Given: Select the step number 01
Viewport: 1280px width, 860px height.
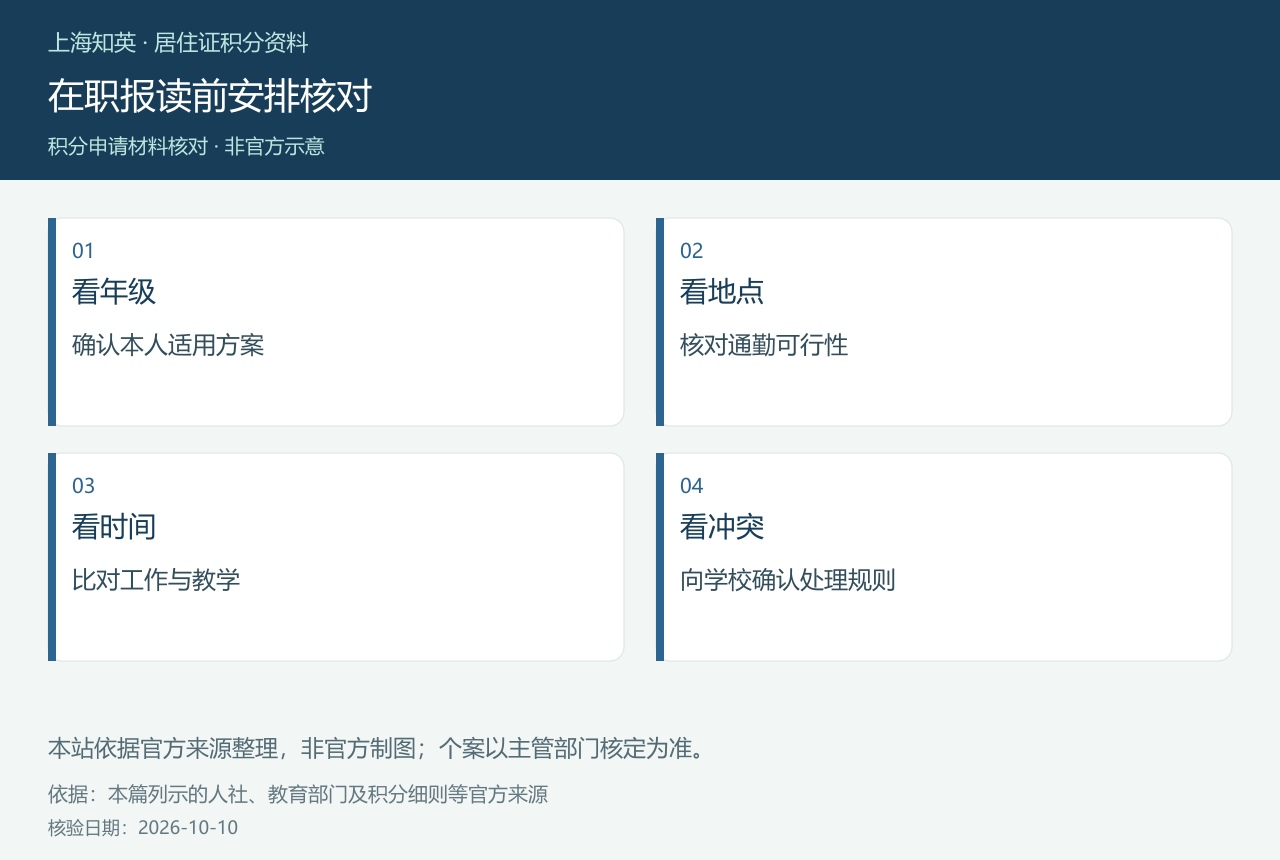Looking at the screenshot, I should (83, 251).
